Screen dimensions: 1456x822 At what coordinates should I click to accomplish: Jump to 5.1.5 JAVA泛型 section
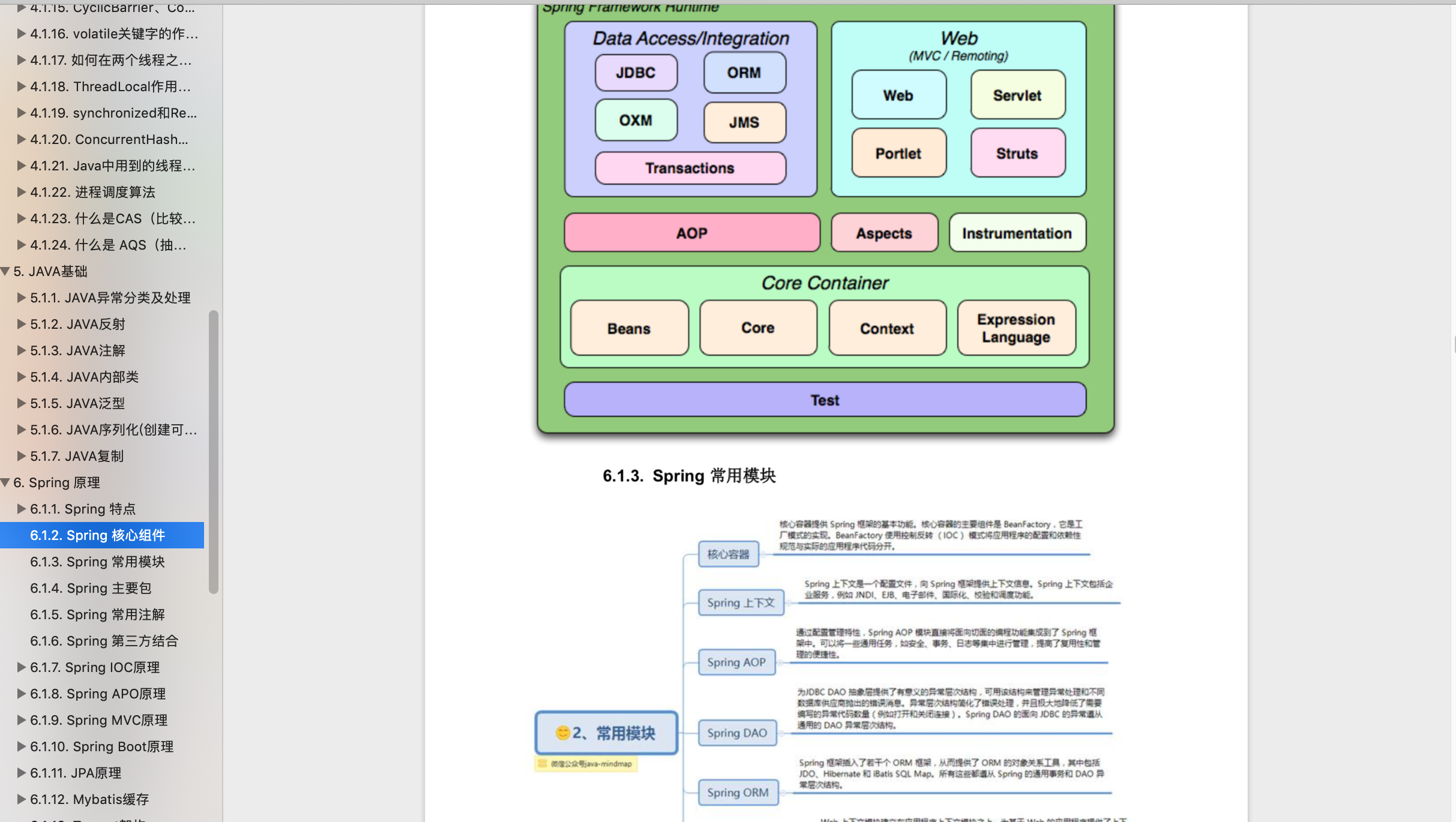[77, 403]
